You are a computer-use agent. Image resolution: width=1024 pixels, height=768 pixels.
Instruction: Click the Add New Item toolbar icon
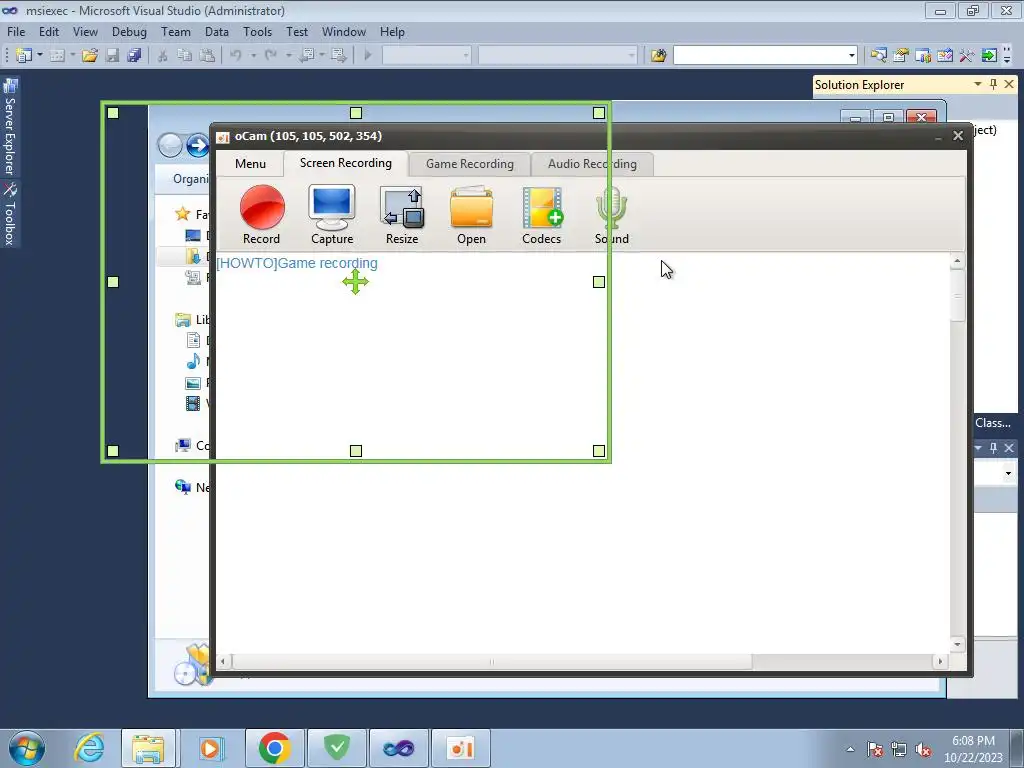[x=57, y=56]
